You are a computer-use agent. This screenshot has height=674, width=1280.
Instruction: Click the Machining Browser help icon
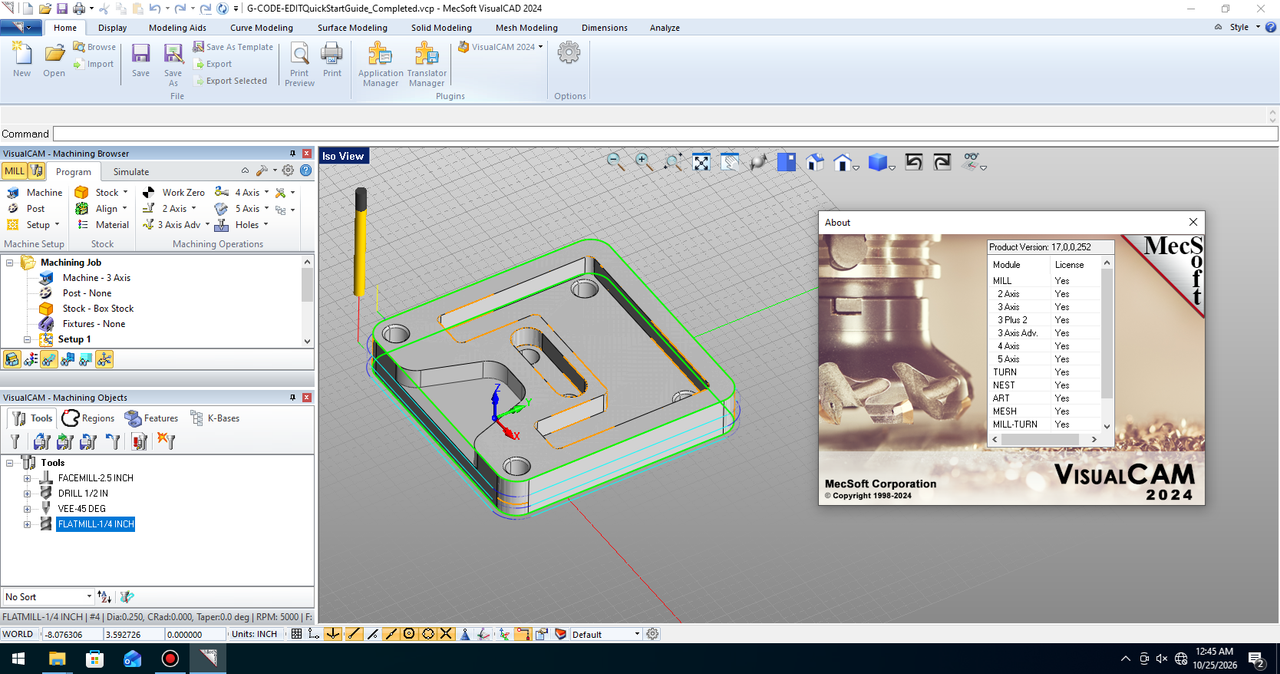click(306, 171)
